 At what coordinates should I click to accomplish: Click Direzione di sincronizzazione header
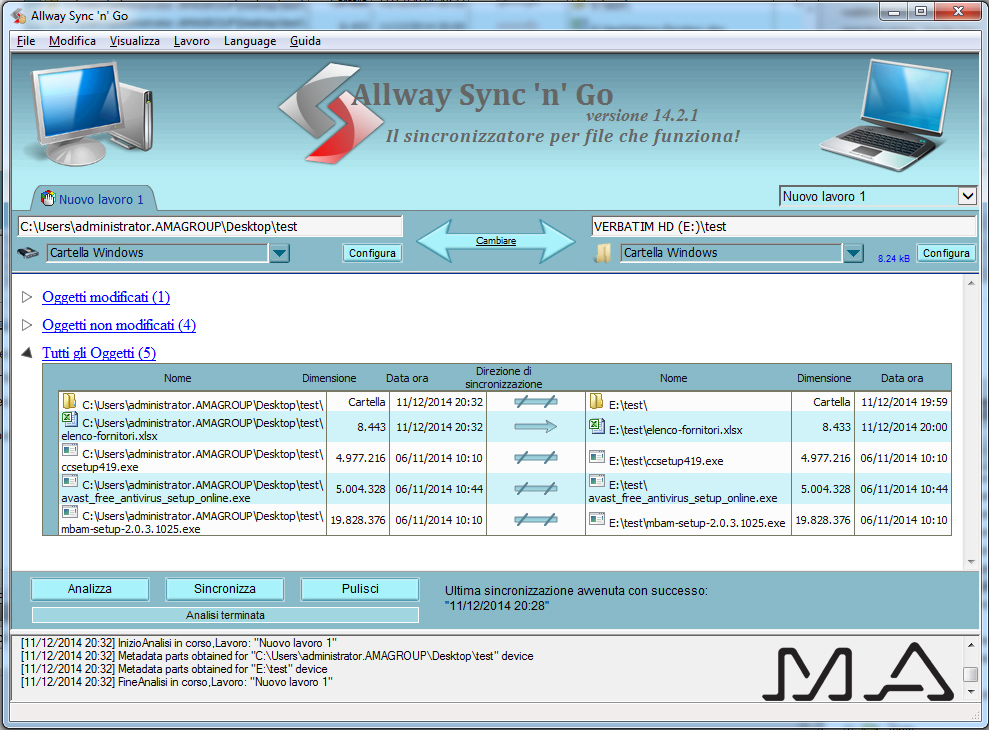503,377
